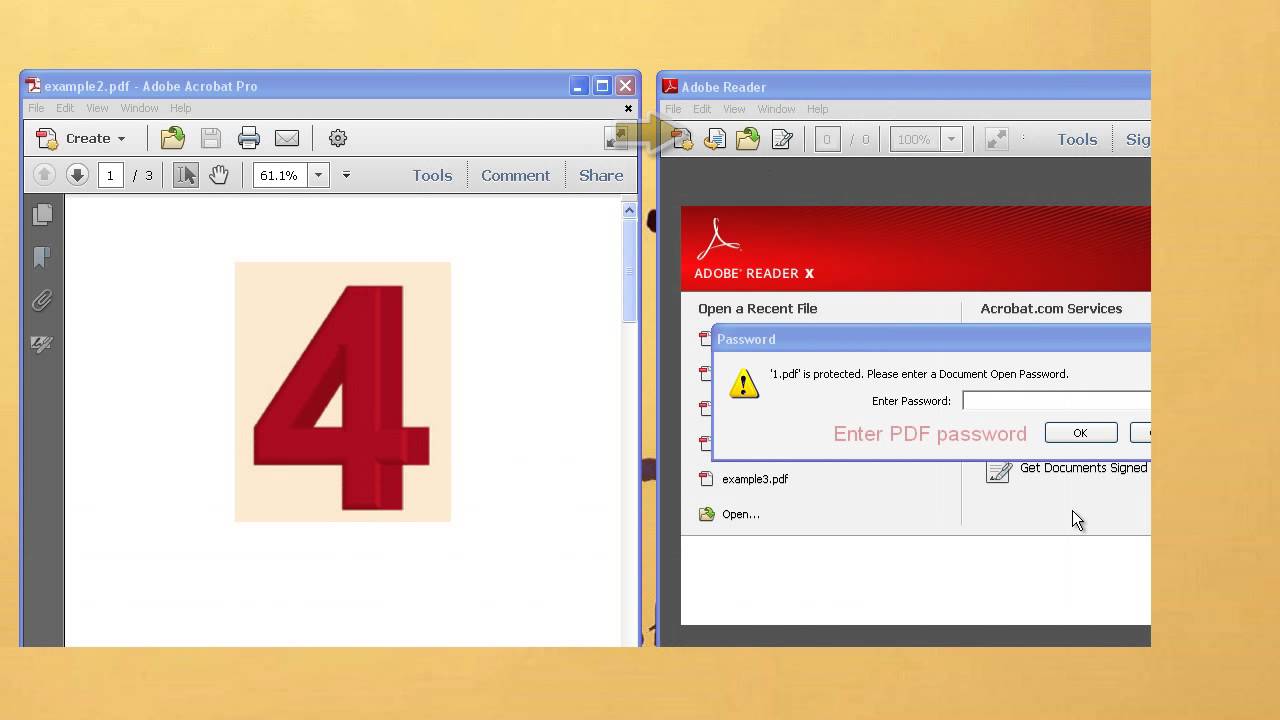Open the Window menu in Adobe Reader

[776, 109]
